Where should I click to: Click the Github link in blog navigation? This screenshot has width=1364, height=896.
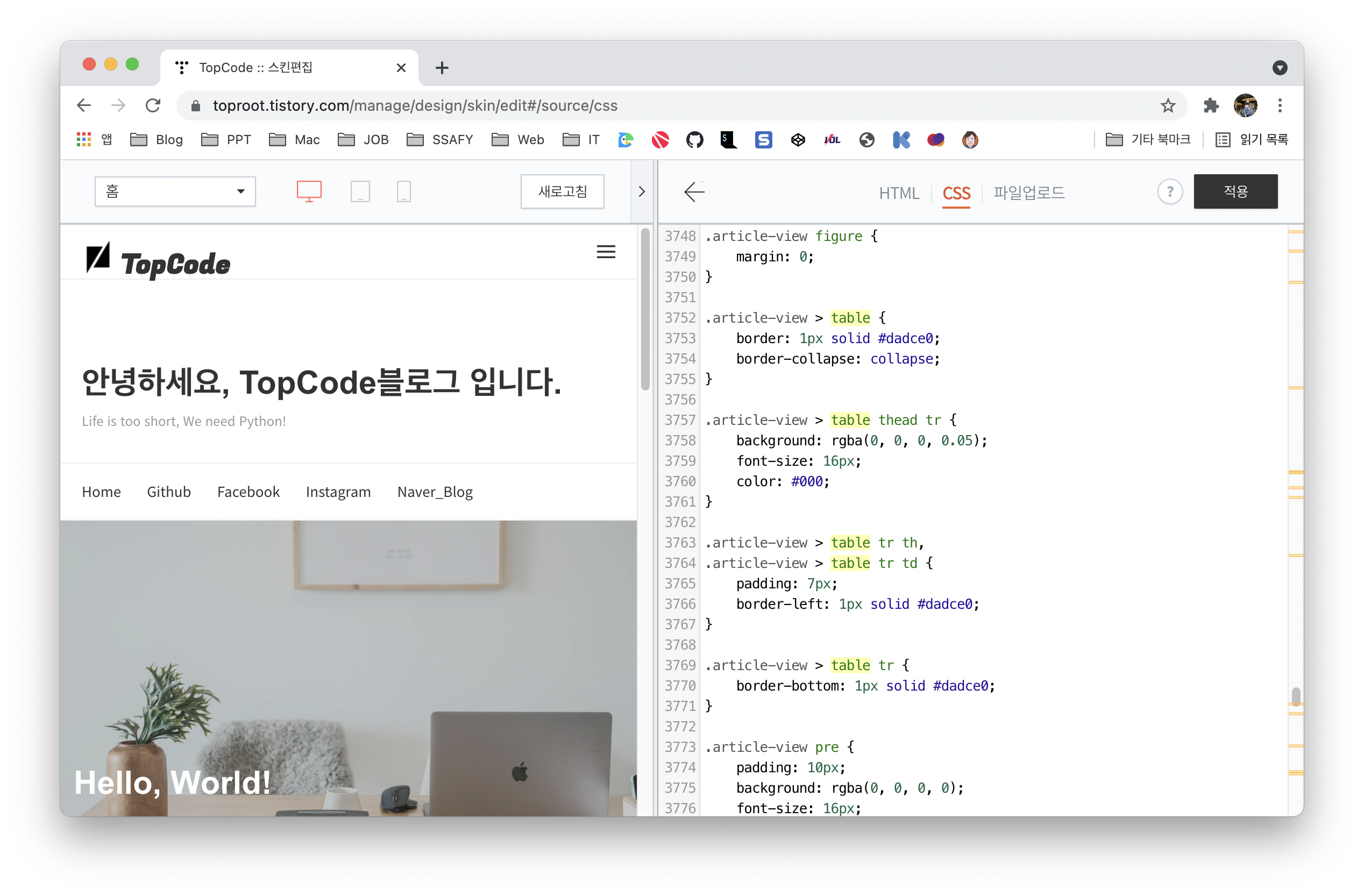click(168, 492)
